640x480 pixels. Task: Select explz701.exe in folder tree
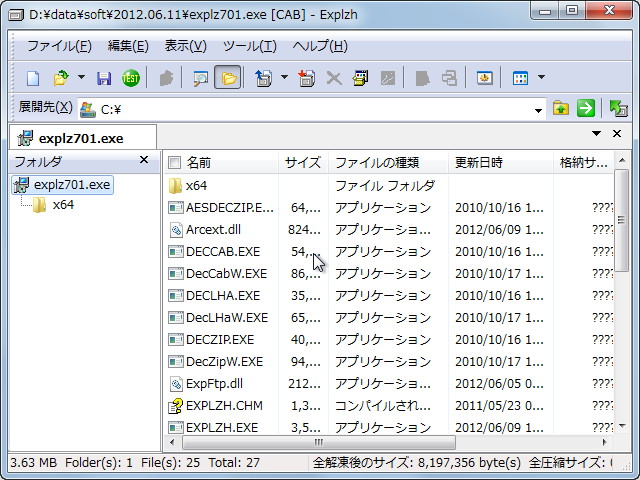coord(63,185)
